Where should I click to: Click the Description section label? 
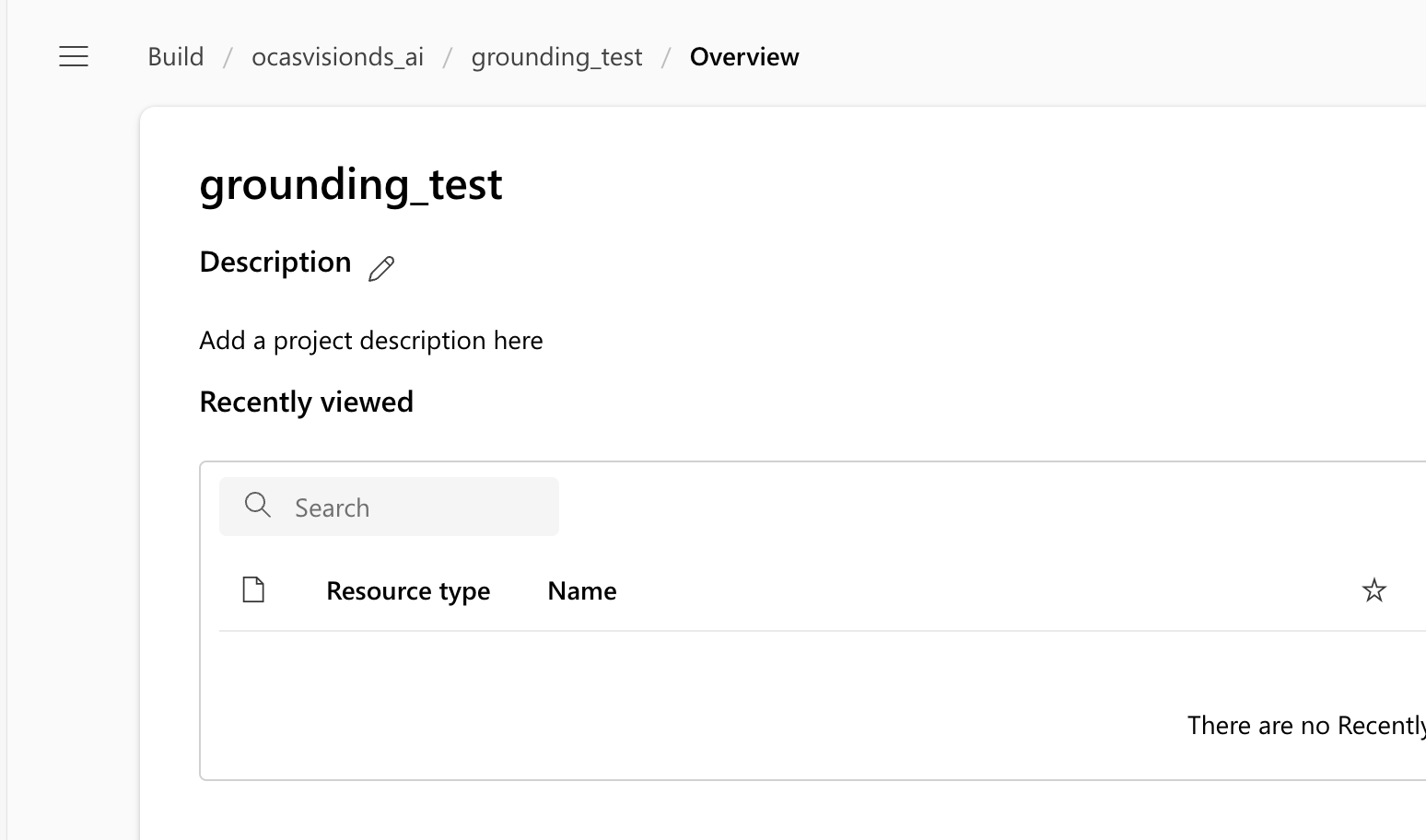point(275,262)
